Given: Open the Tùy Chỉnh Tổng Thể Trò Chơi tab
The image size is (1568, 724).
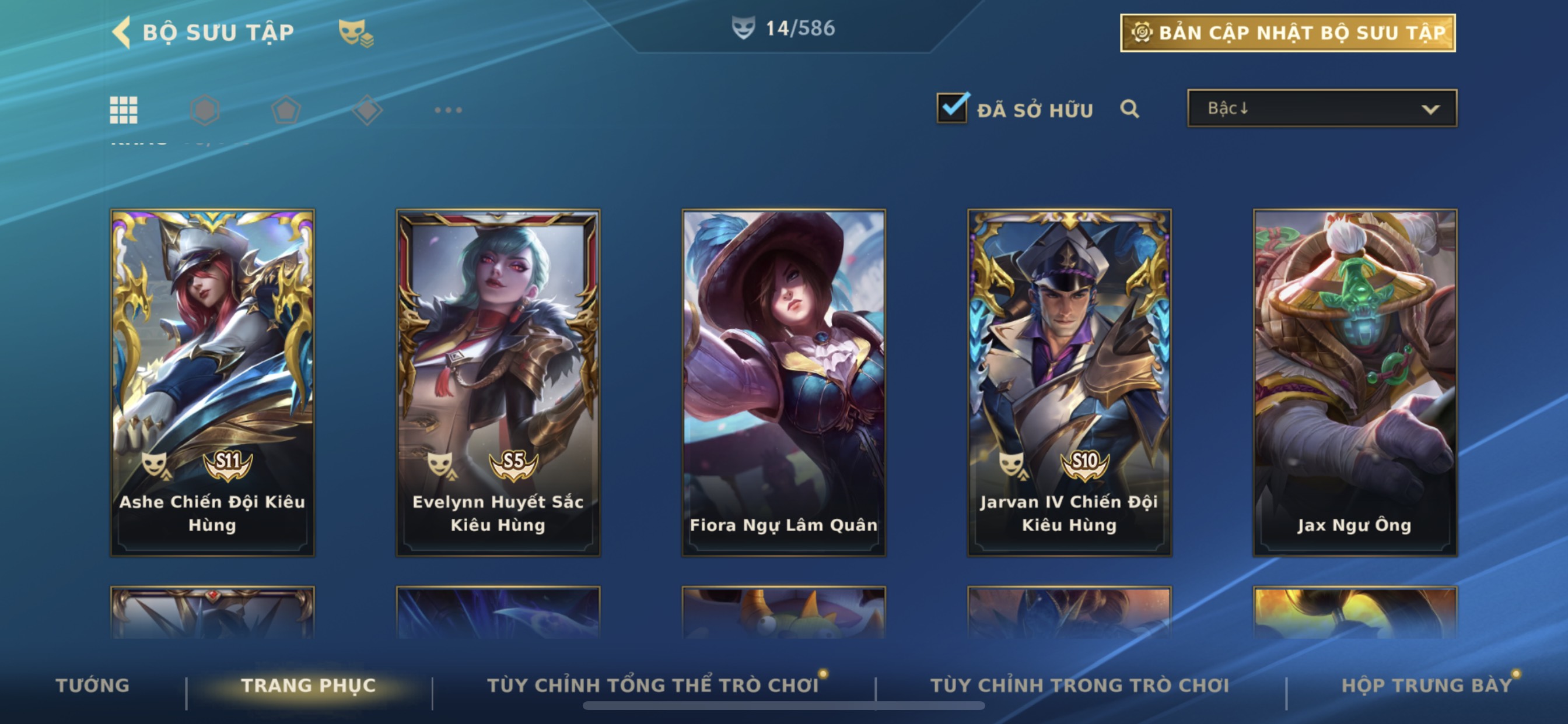Looking at the screenshot, I should coord(653,685).
